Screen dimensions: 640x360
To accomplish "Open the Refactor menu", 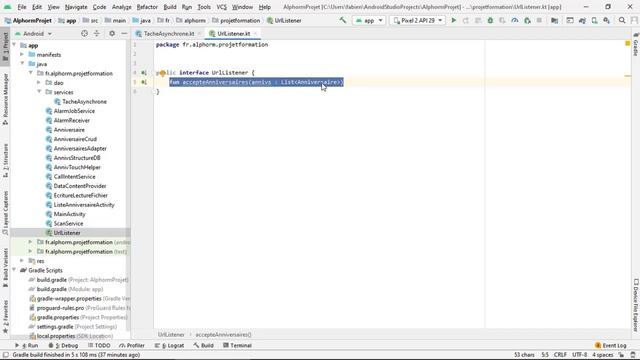I will (147, 7).
